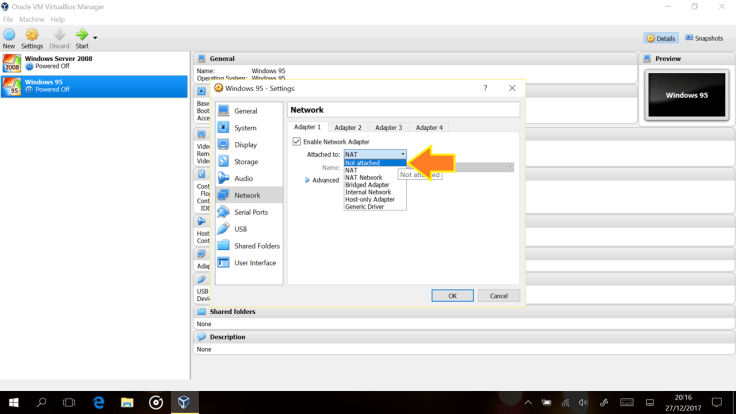
Task: Click the New virtual machine toolbar icon
Action: coord(9,36)
